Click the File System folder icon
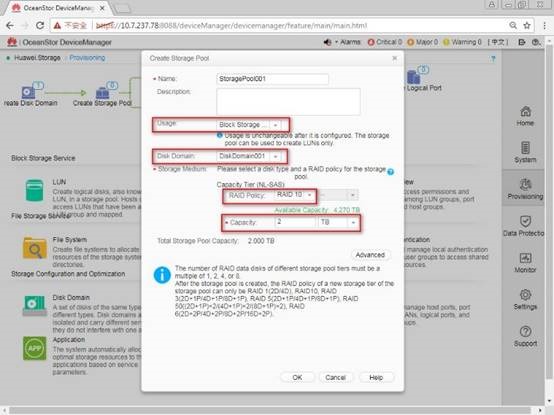 coord(34,248)
